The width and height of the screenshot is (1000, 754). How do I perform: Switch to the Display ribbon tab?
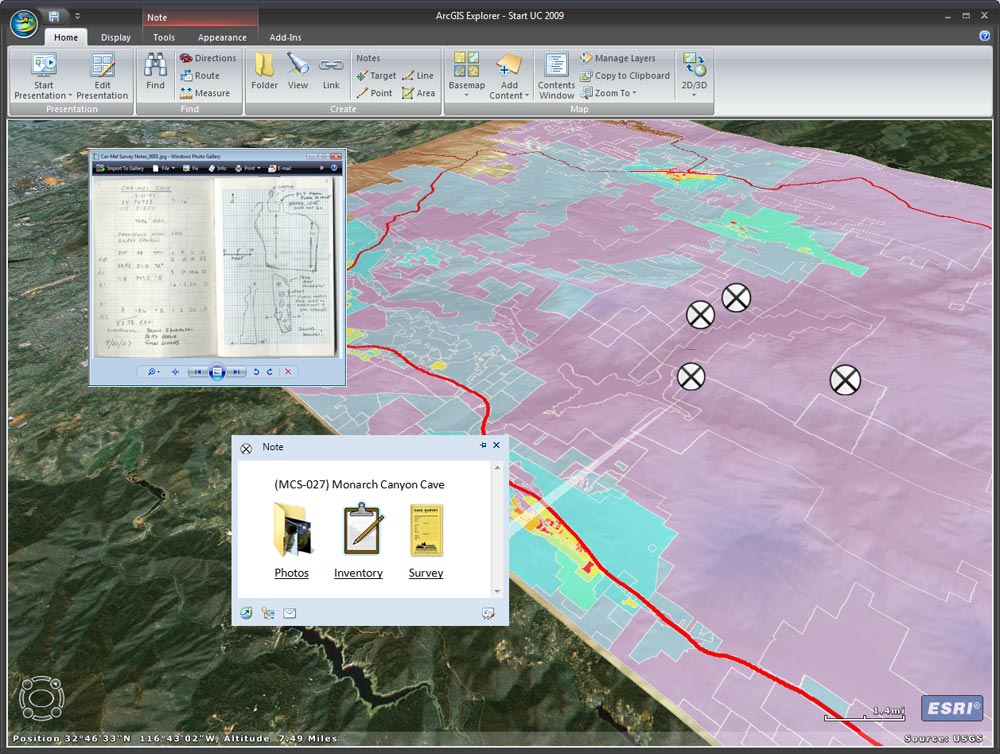(x=115, y=38)
